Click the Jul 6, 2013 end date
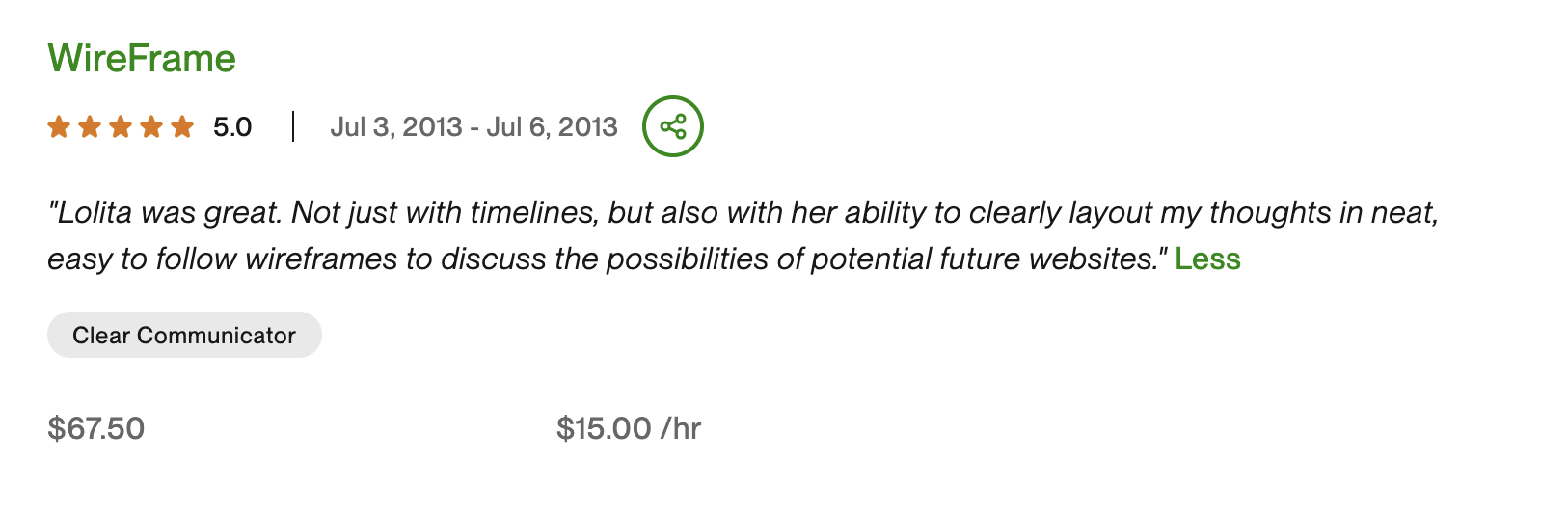This screenshot has height=517, width=1568. click(552, 127)
